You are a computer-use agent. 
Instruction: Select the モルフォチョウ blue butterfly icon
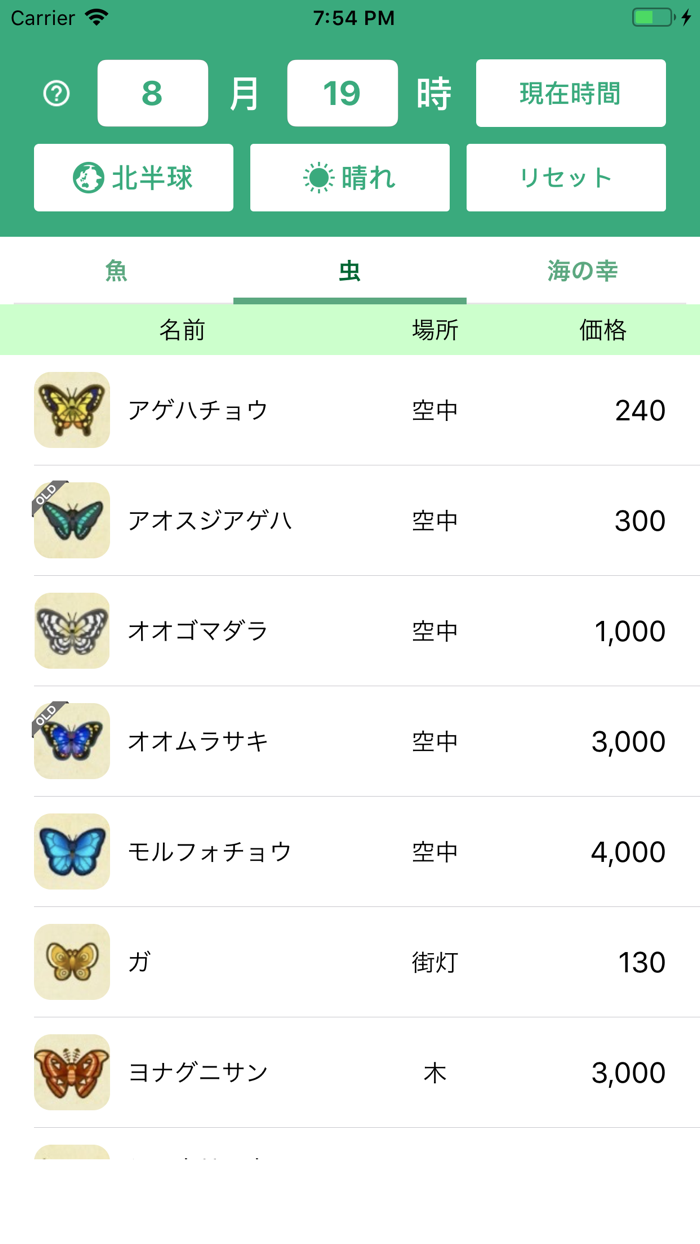click(x=71, y=851)
